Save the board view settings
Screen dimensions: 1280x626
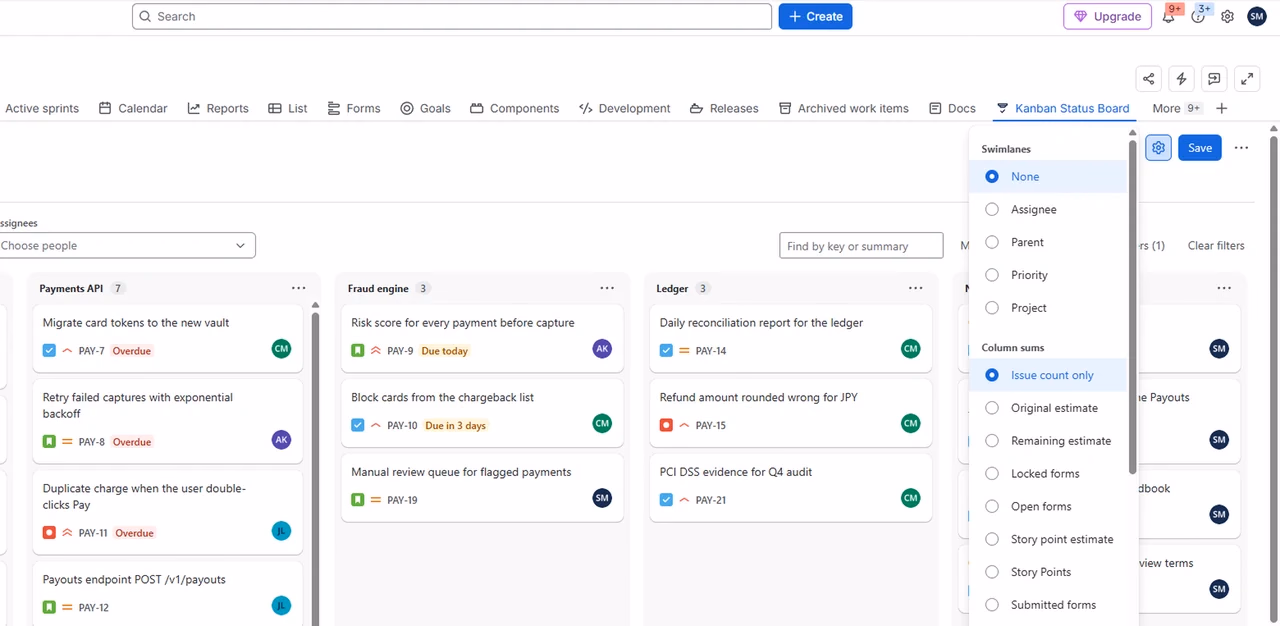click(1200, 148)
